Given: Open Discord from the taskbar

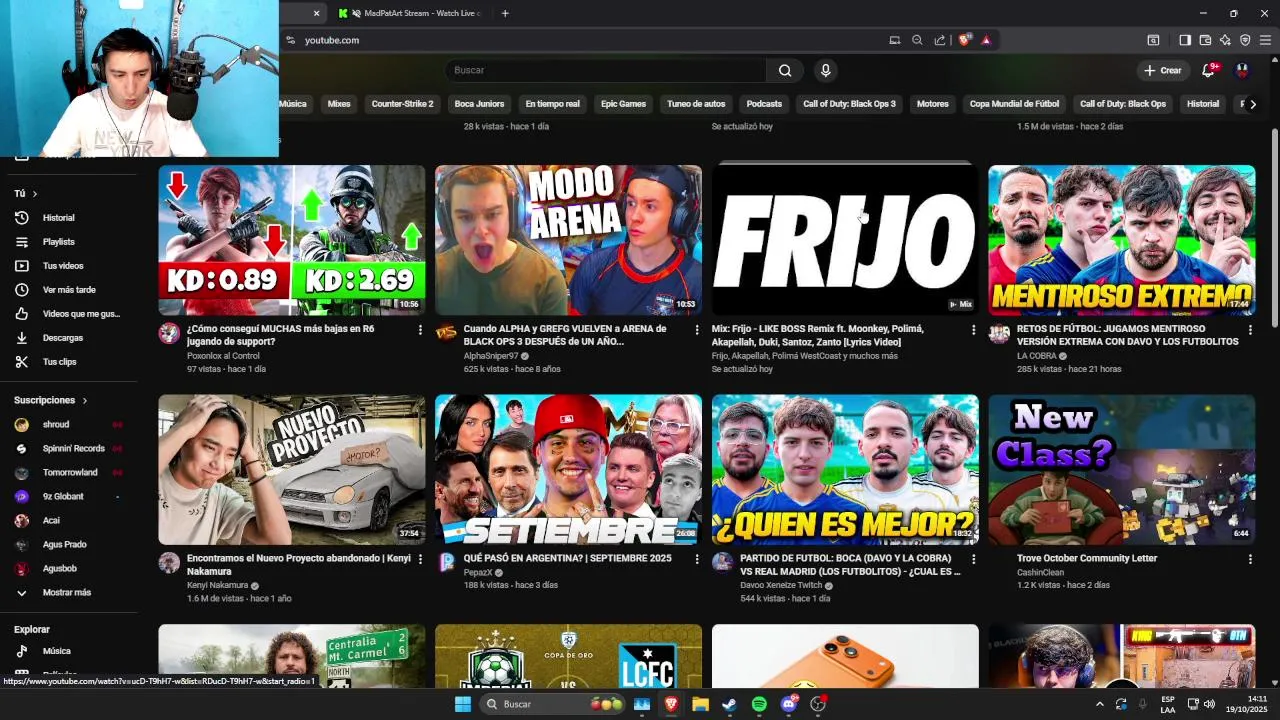Looking at the screenshot, I should (789, 704).
